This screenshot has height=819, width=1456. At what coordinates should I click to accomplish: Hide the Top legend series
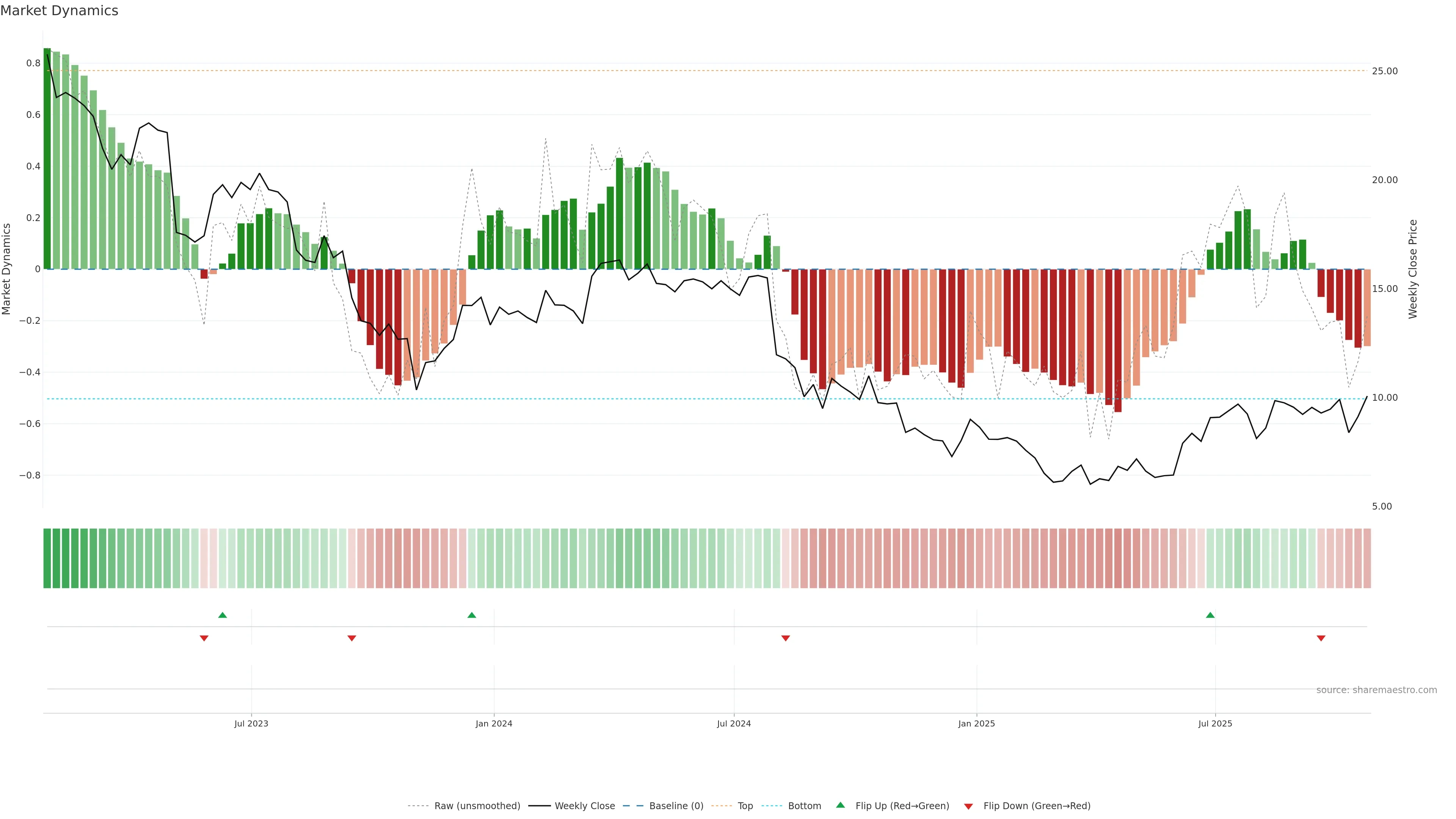(x=745, y=806)
